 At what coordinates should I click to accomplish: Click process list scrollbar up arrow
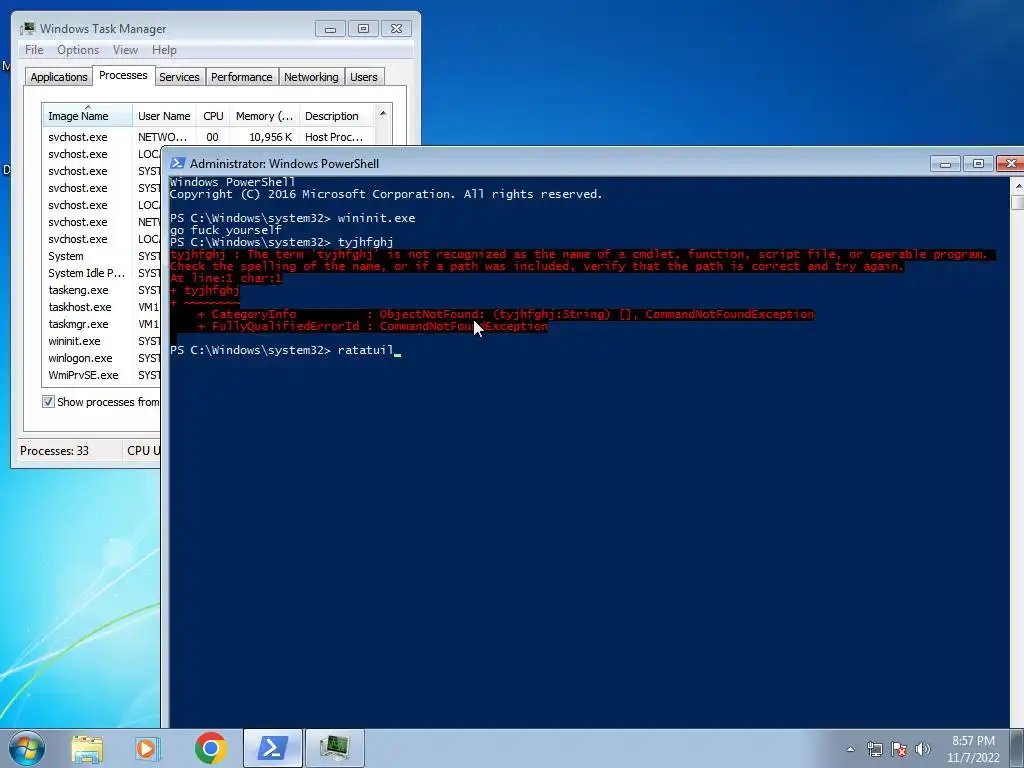click(383, 114)
